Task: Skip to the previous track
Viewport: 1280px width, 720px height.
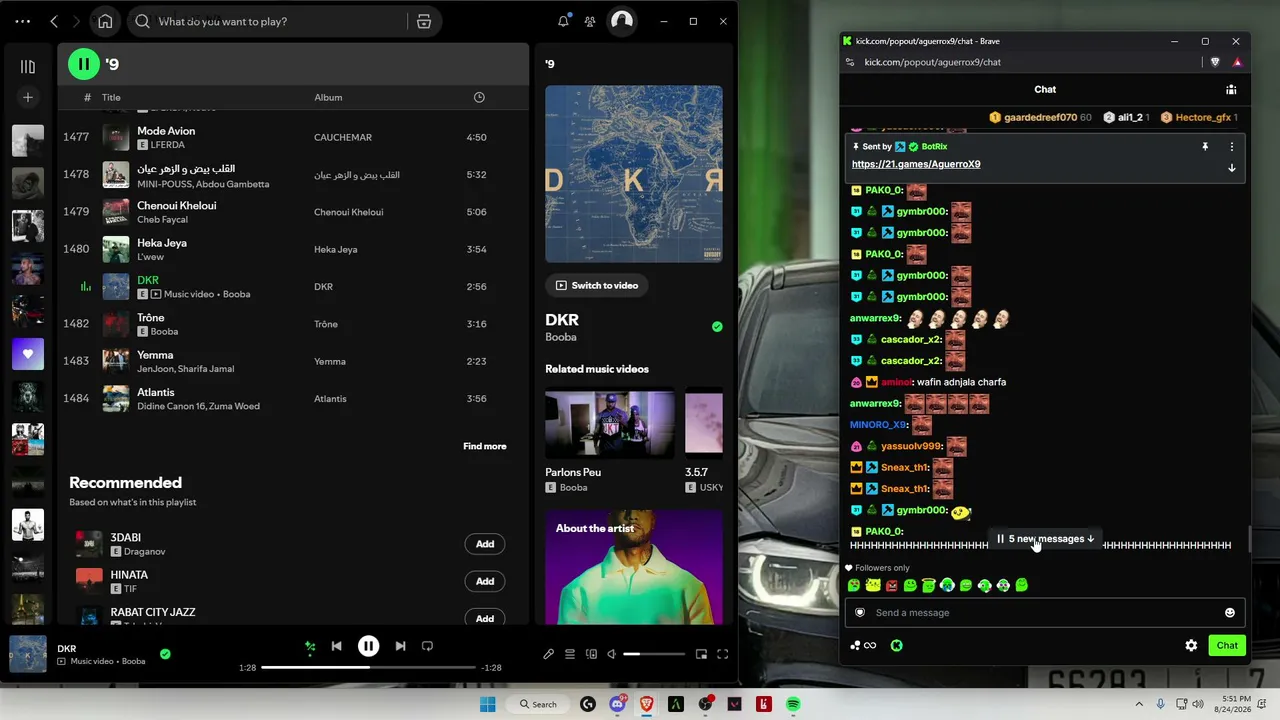Action: click(337, 646)
